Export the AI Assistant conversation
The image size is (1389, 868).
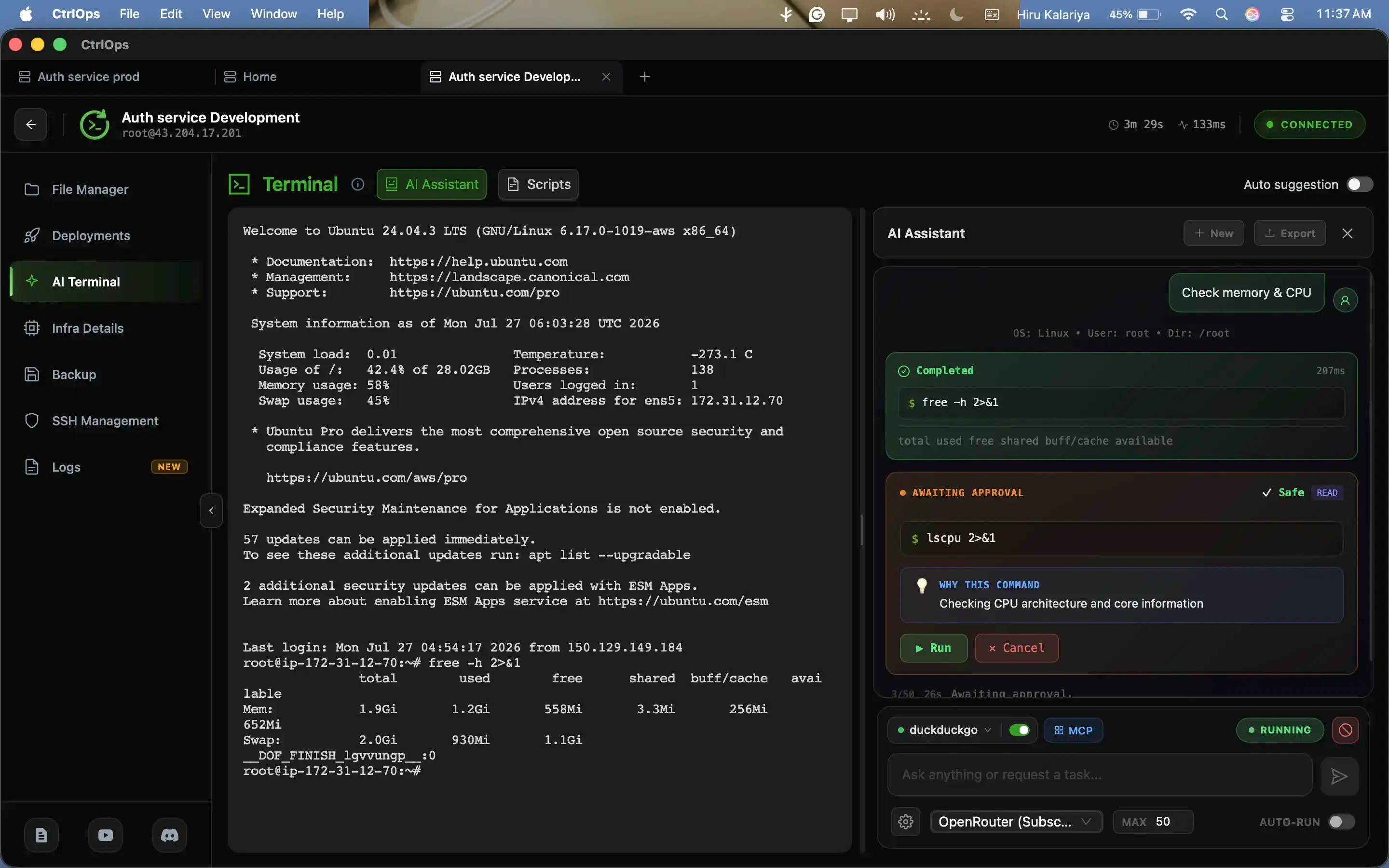1290,233
